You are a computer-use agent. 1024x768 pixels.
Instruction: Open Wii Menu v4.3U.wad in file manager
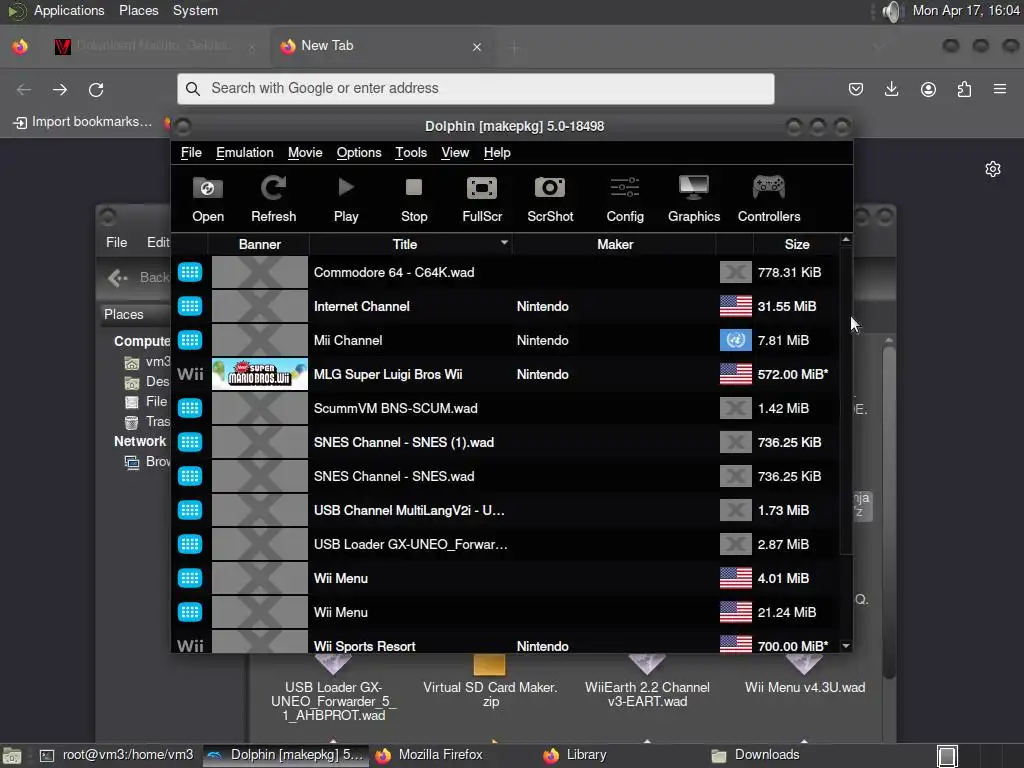click(805, 676)
